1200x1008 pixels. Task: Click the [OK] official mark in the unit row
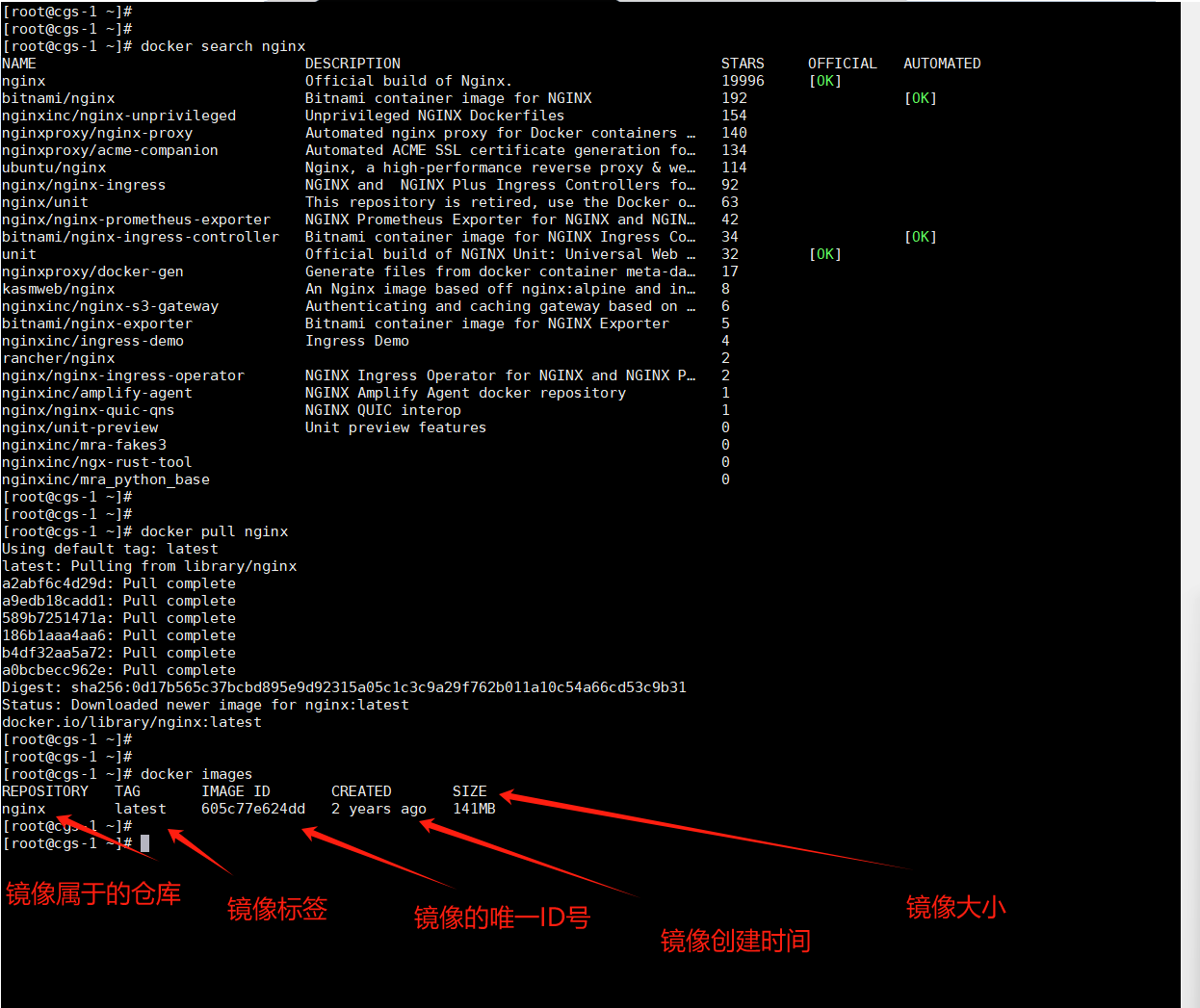825,254
